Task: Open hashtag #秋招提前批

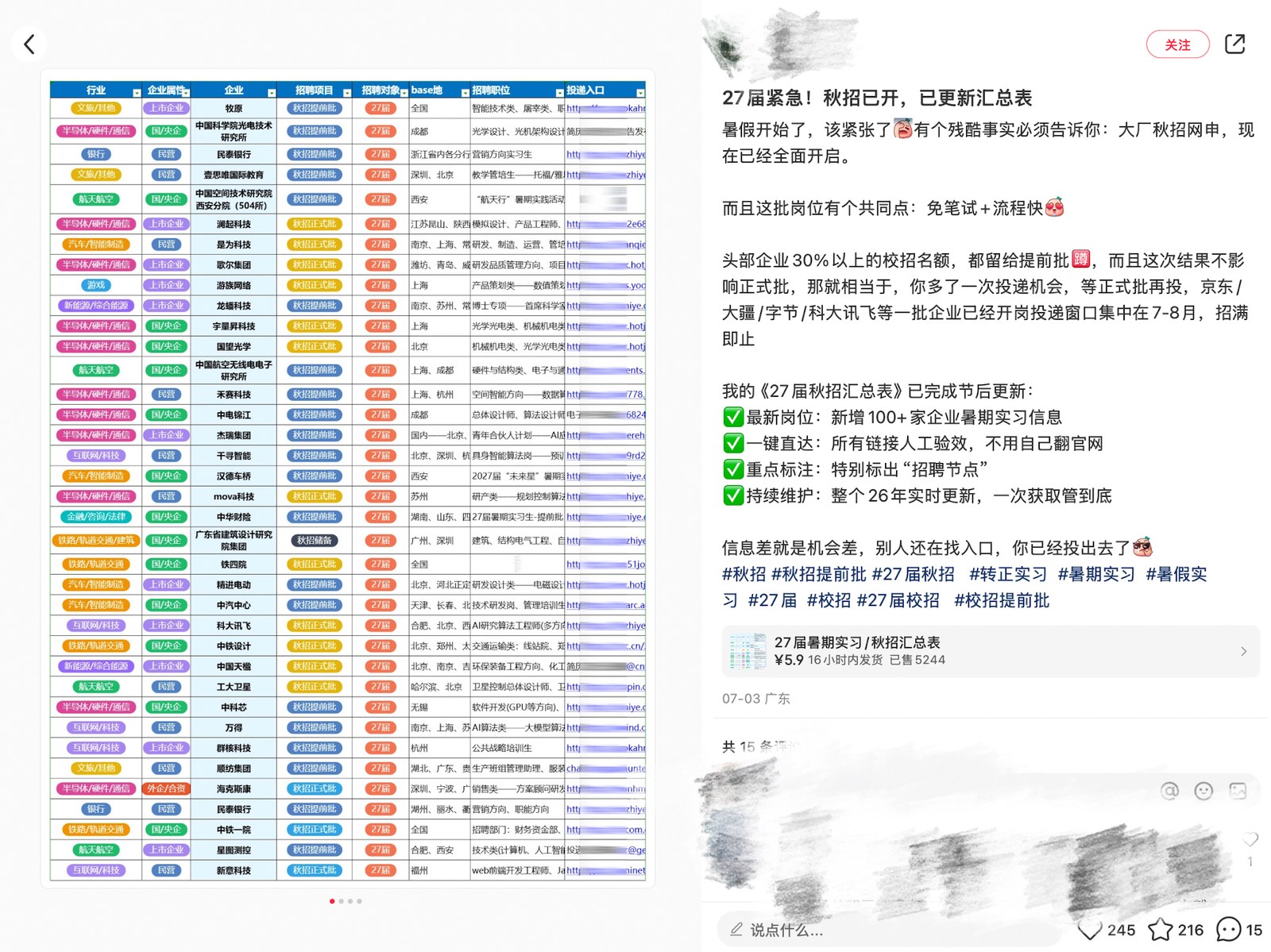Action: coord(818,574)
